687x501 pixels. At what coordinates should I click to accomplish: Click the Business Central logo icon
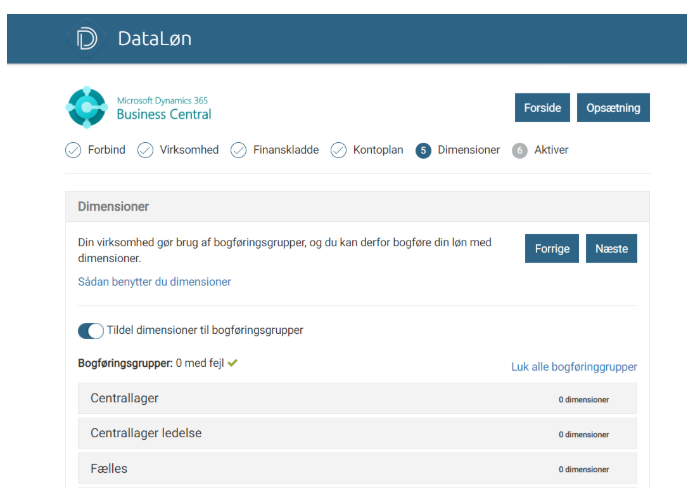86,108
